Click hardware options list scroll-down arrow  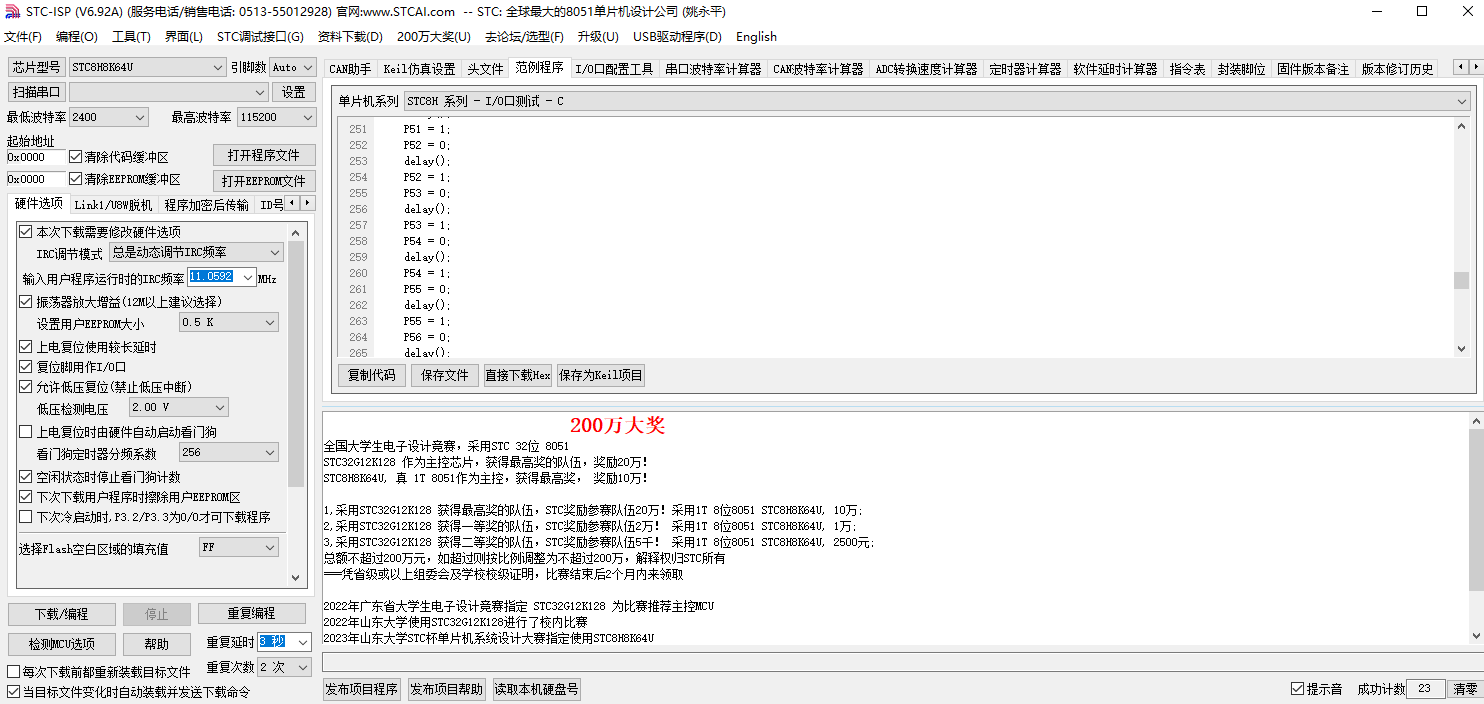point(296,577)
